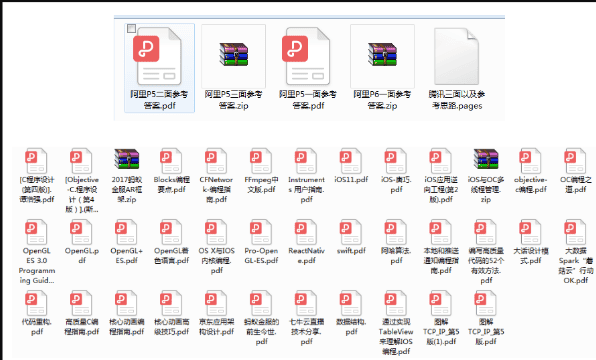Select the swift.pdf file icon
Screen dimensions: 596x360
[x=351, y=232]
